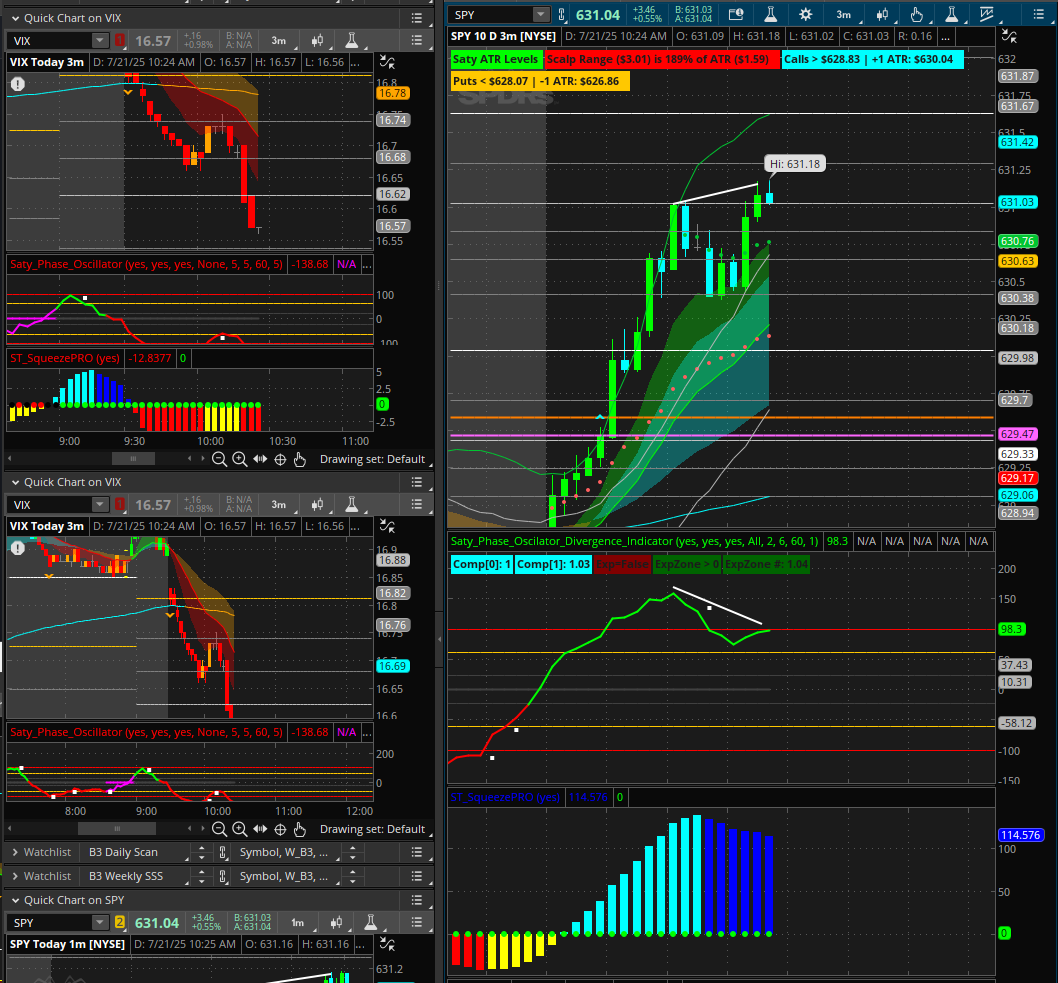Open 'Symbol, W_B3, ...' columns in B3 Weekly SSS row
Viewport: 1058px width, 983px height.
click(x=284, y=876)
